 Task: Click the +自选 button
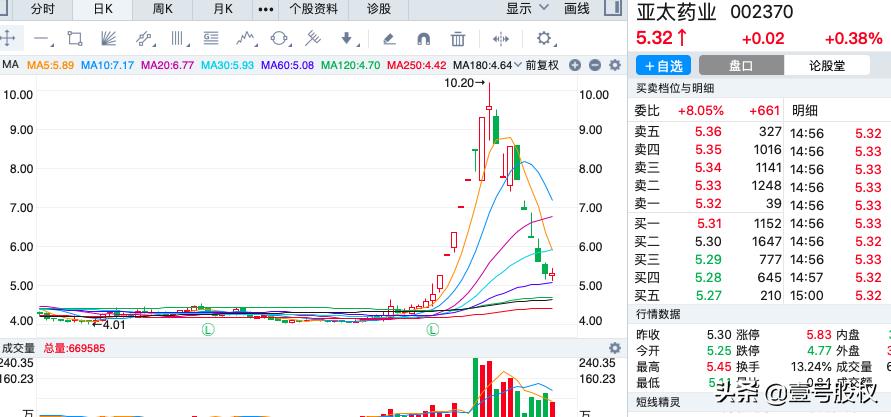click(x=663, y=65)
